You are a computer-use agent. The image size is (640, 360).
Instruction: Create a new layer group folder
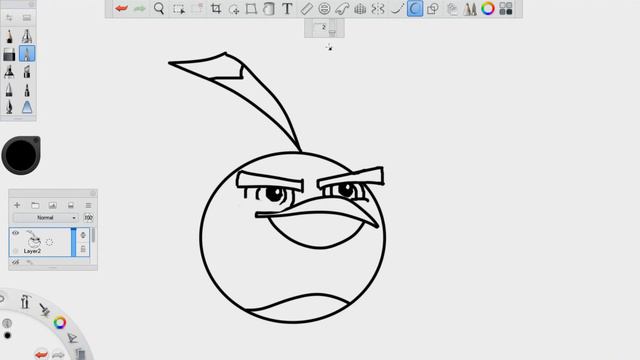pyautogui.click(x=35, y=205)
